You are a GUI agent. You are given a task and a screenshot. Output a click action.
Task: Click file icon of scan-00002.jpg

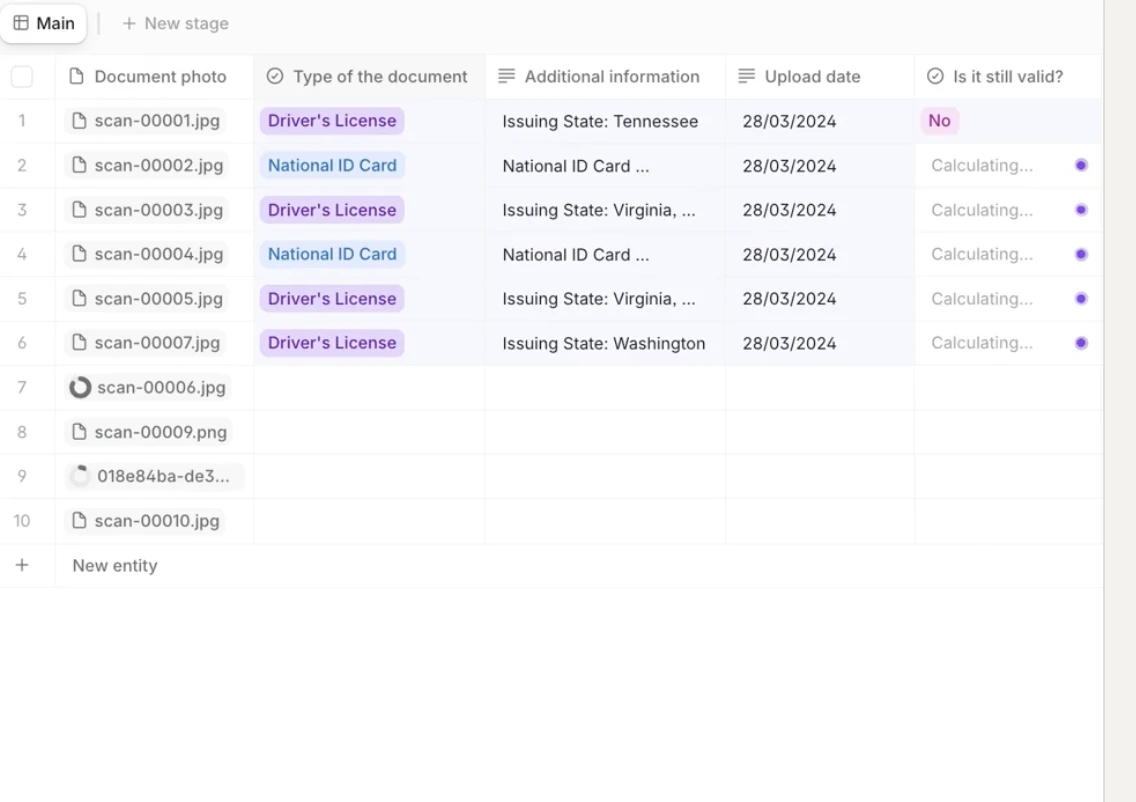[x=79, y=165]
